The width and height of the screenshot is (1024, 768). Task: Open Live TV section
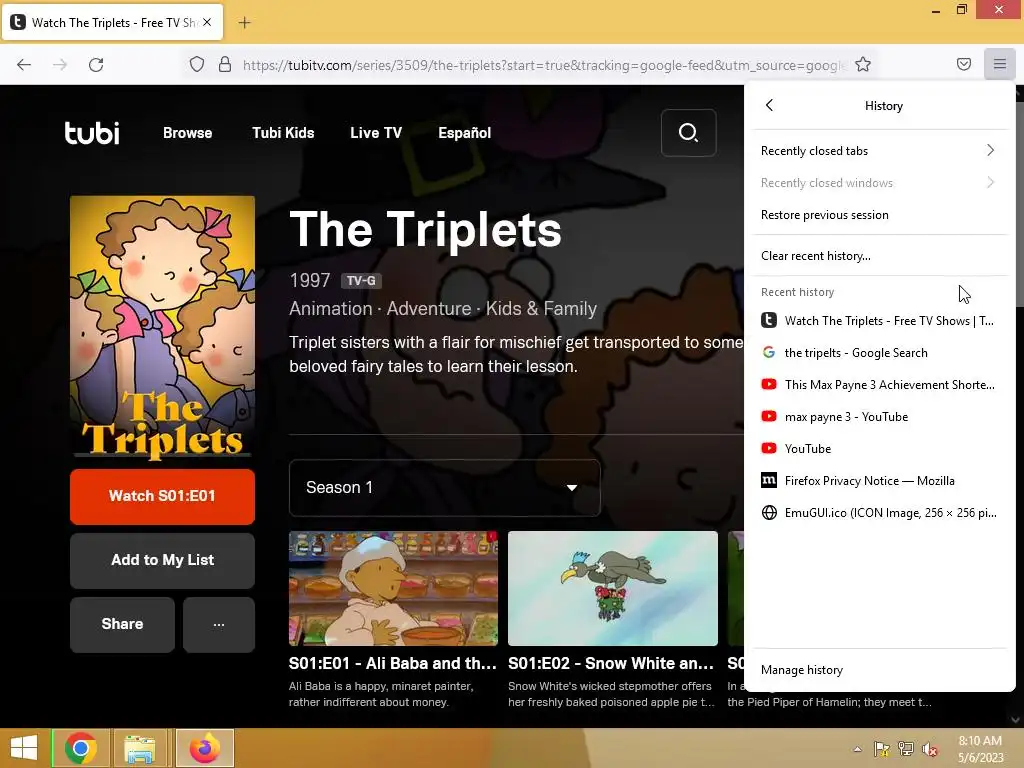pos(376,133)
